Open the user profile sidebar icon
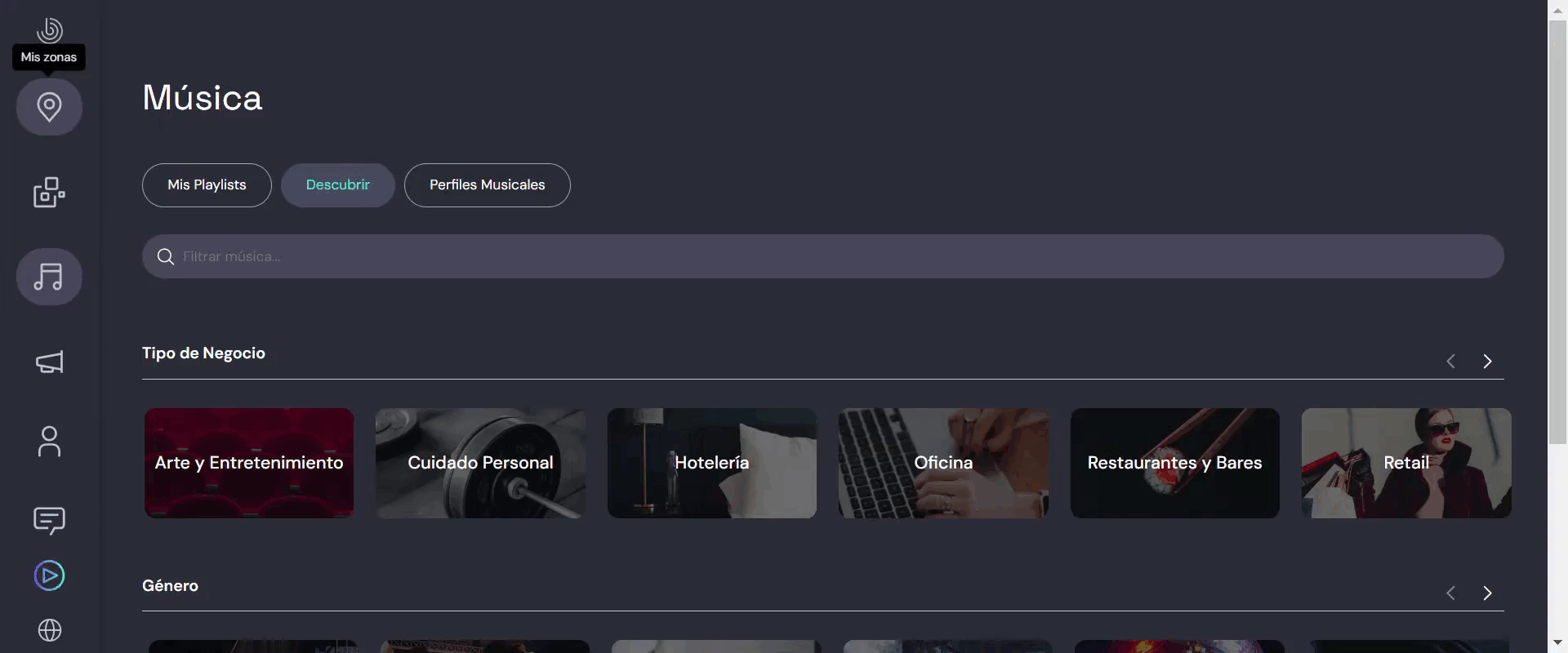The image size is (1568, 653). [49, 442]
